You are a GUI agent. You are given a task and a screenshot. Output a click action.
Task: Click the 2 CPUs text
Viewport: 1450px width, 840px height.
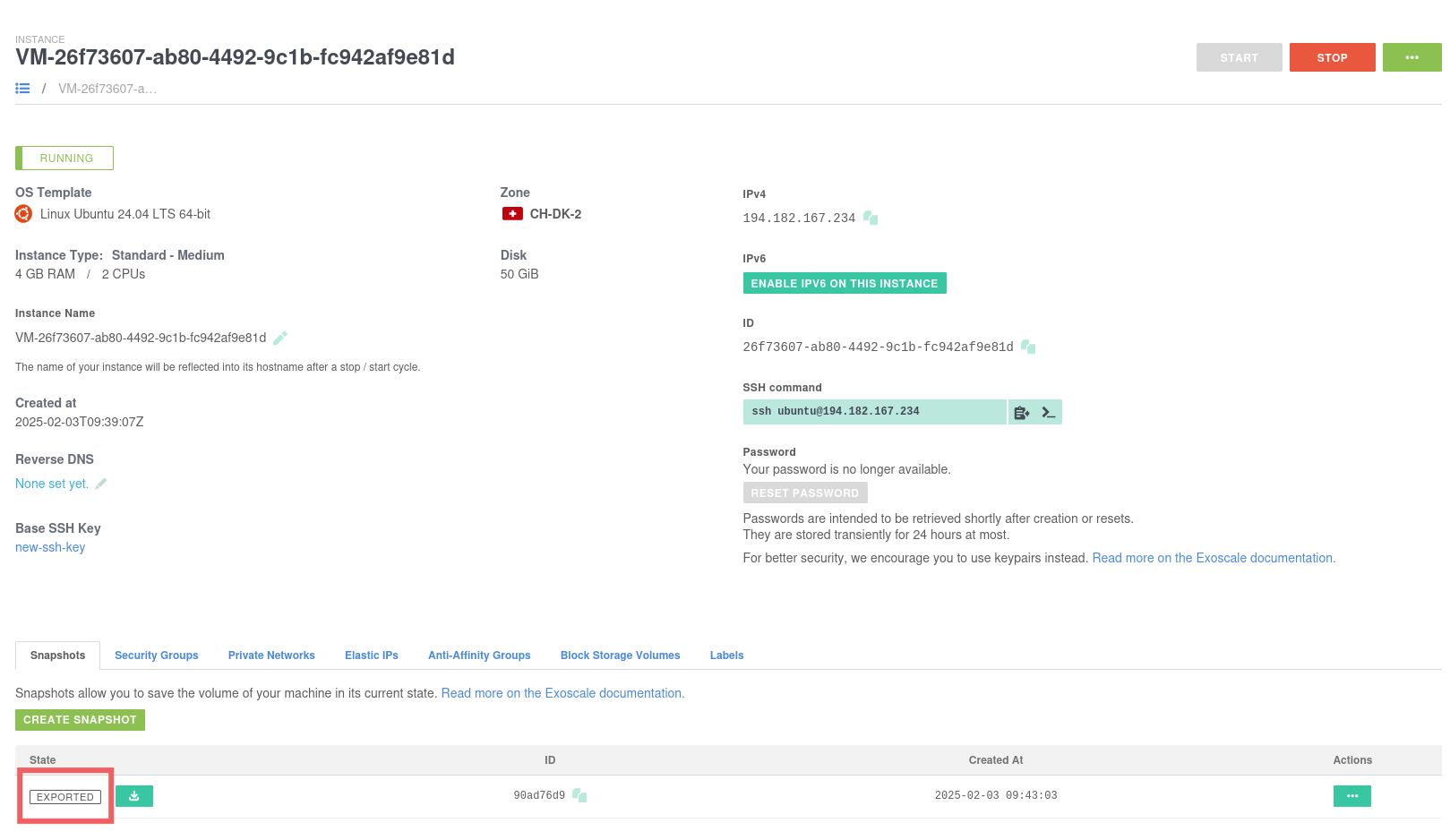[x=124, y=274]
